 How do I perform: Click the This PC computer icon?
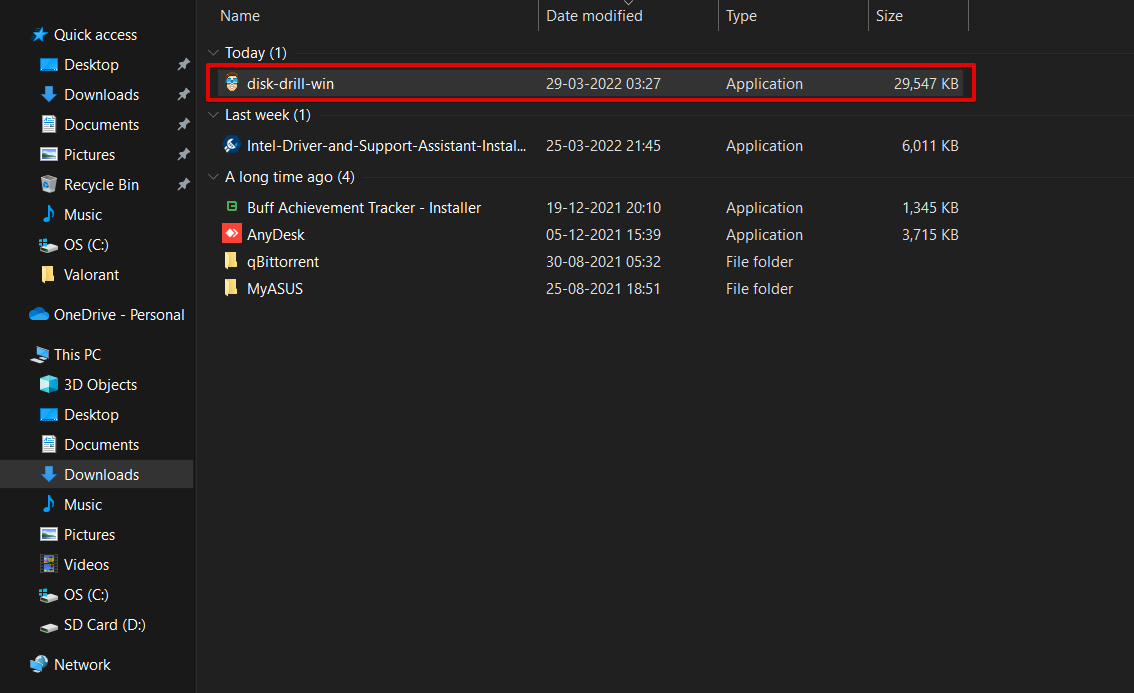click(39, 354)
